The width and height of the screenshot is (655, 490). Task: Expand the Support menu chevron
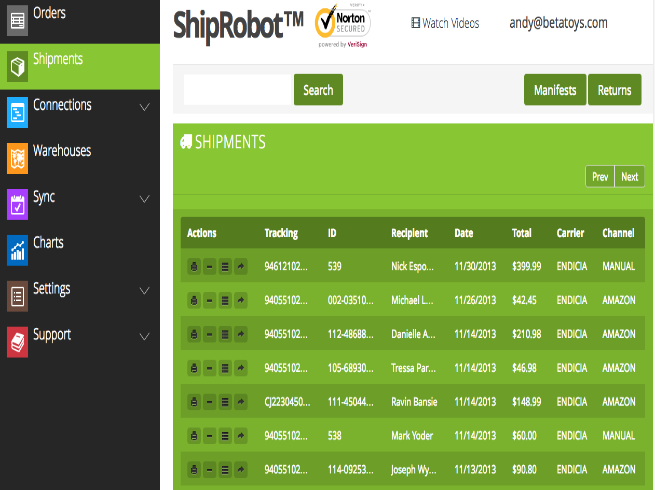(x=144, y=337)
